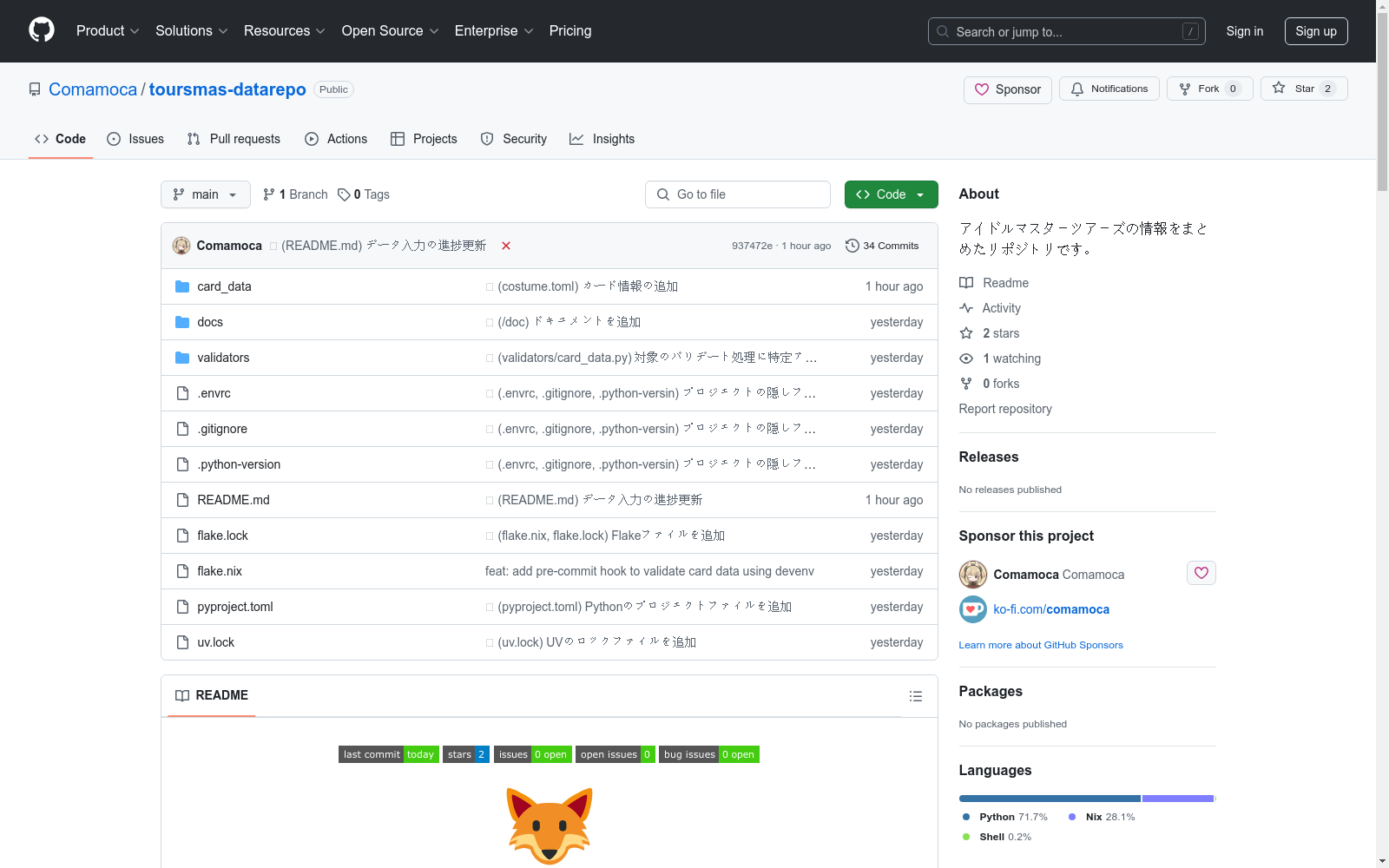The width and height of the screenshot is (1389, 868).
Task: Click the sponsor heart button beside Comamoca
Action: [x=1201, y=573]
